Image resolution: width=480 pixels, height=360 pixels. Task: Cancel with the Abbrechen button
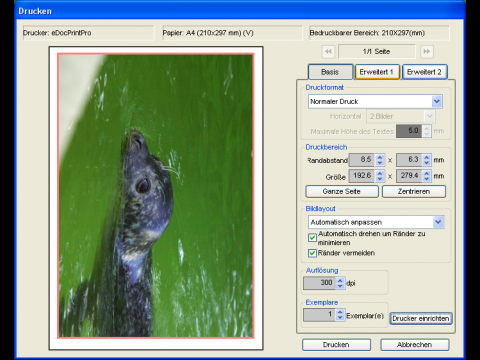pos(414,345)
